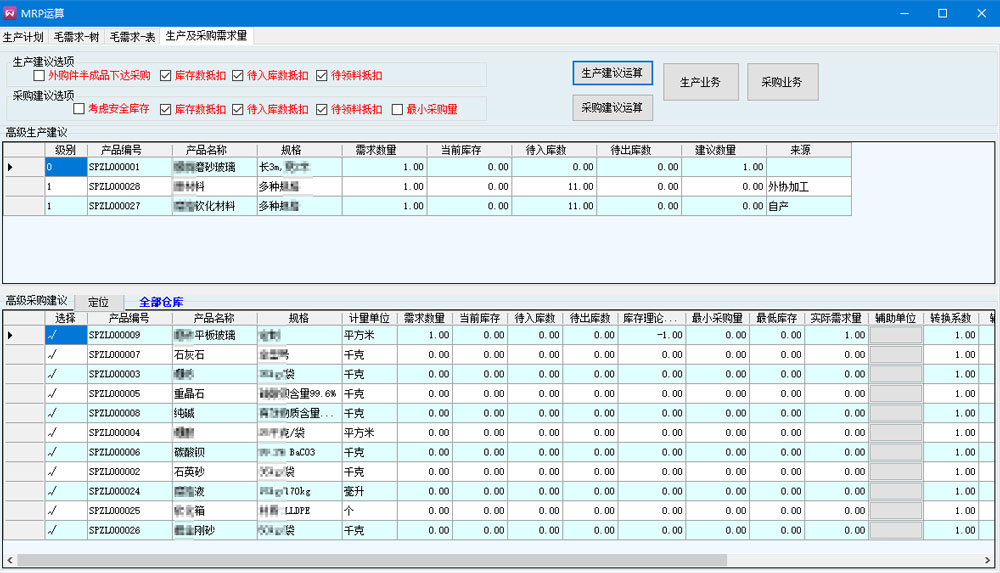Enable the 最小采购量 checkbox
Image resolution: width=1000 pixels, height=573 pixels.
pyautogui.click(x=398, y=109)
